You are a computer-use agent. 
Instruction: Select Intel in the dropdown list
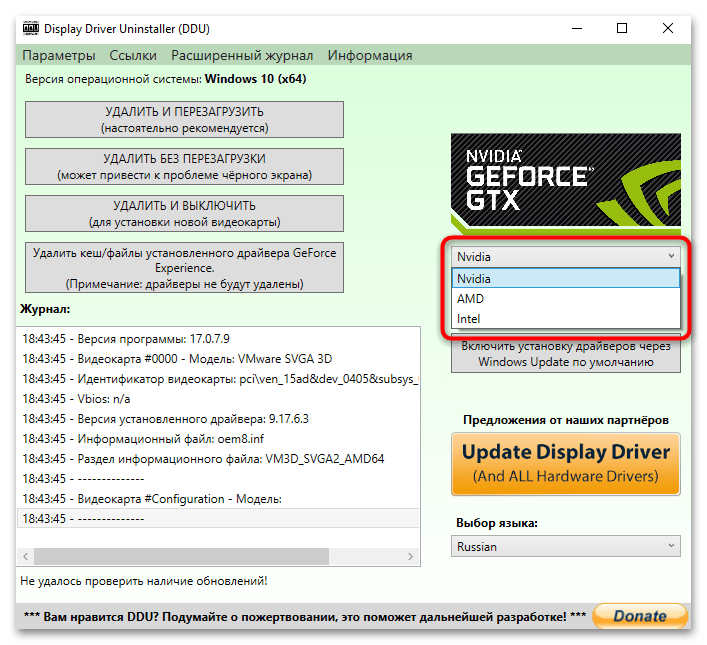(566, 319)
